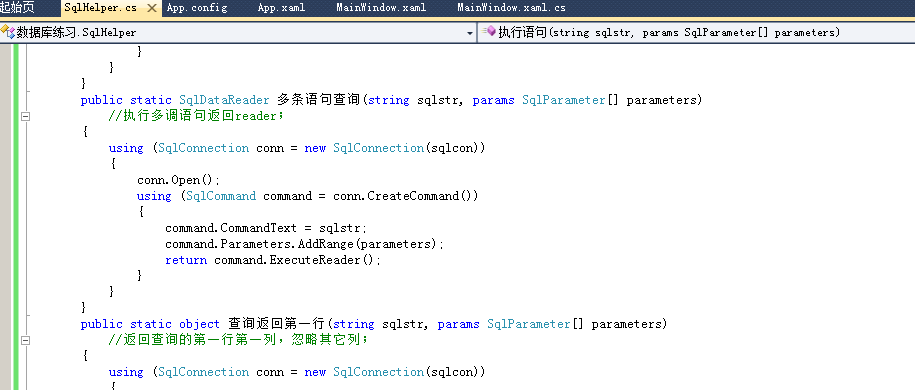Collapse the 多条语句查询 method outline
915x390 pixels.
click(x=25, y=116)
